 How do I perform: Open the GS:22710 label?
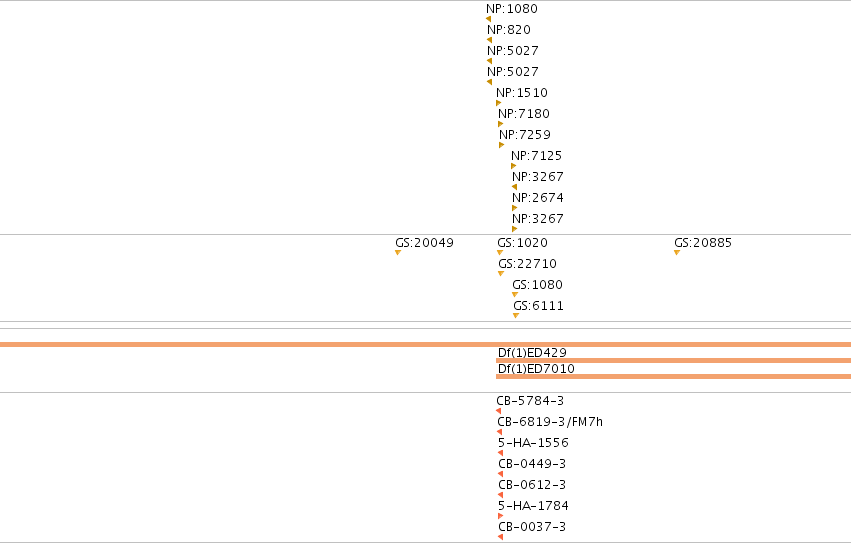tap(528, 264)
